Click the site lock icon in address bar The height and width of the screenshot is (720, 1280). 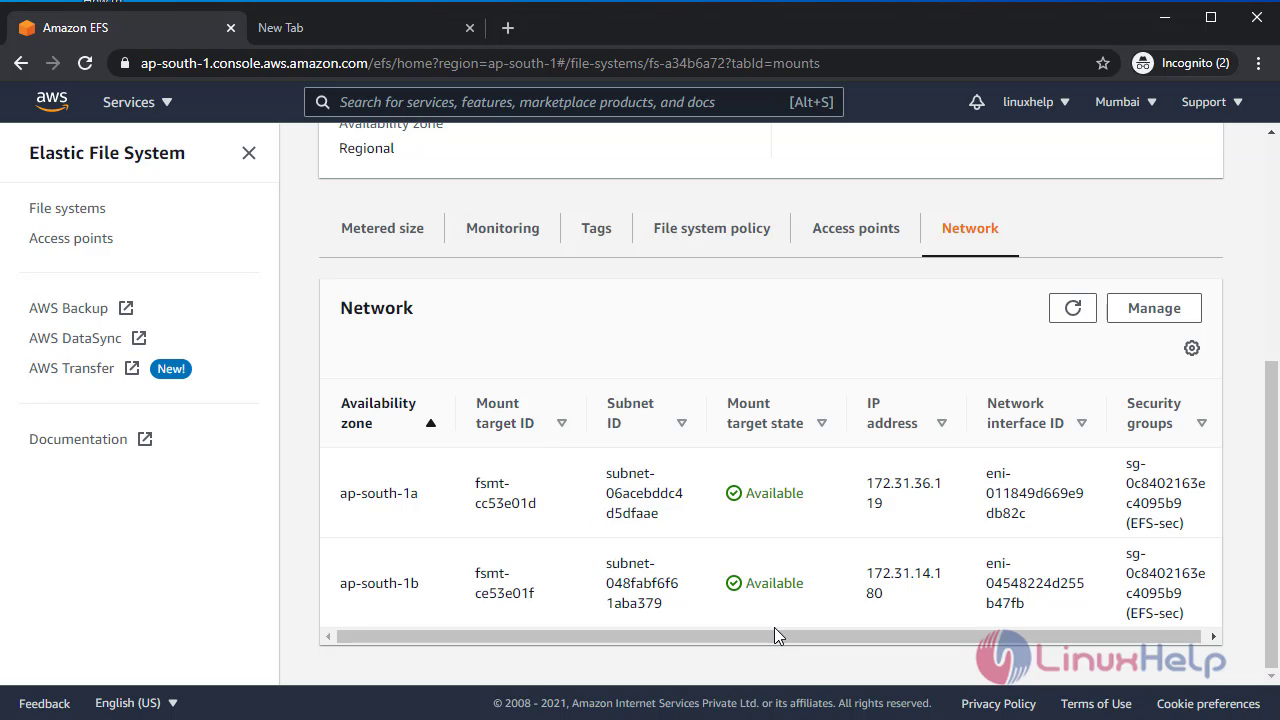point(125,63)
